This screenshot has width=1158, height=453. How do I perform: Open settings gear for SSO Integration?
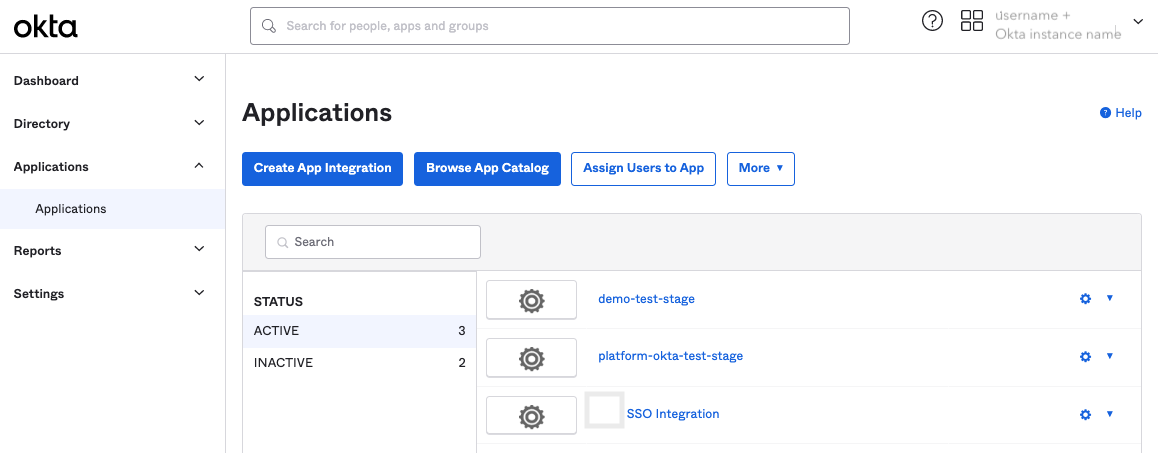point(1085,414)
